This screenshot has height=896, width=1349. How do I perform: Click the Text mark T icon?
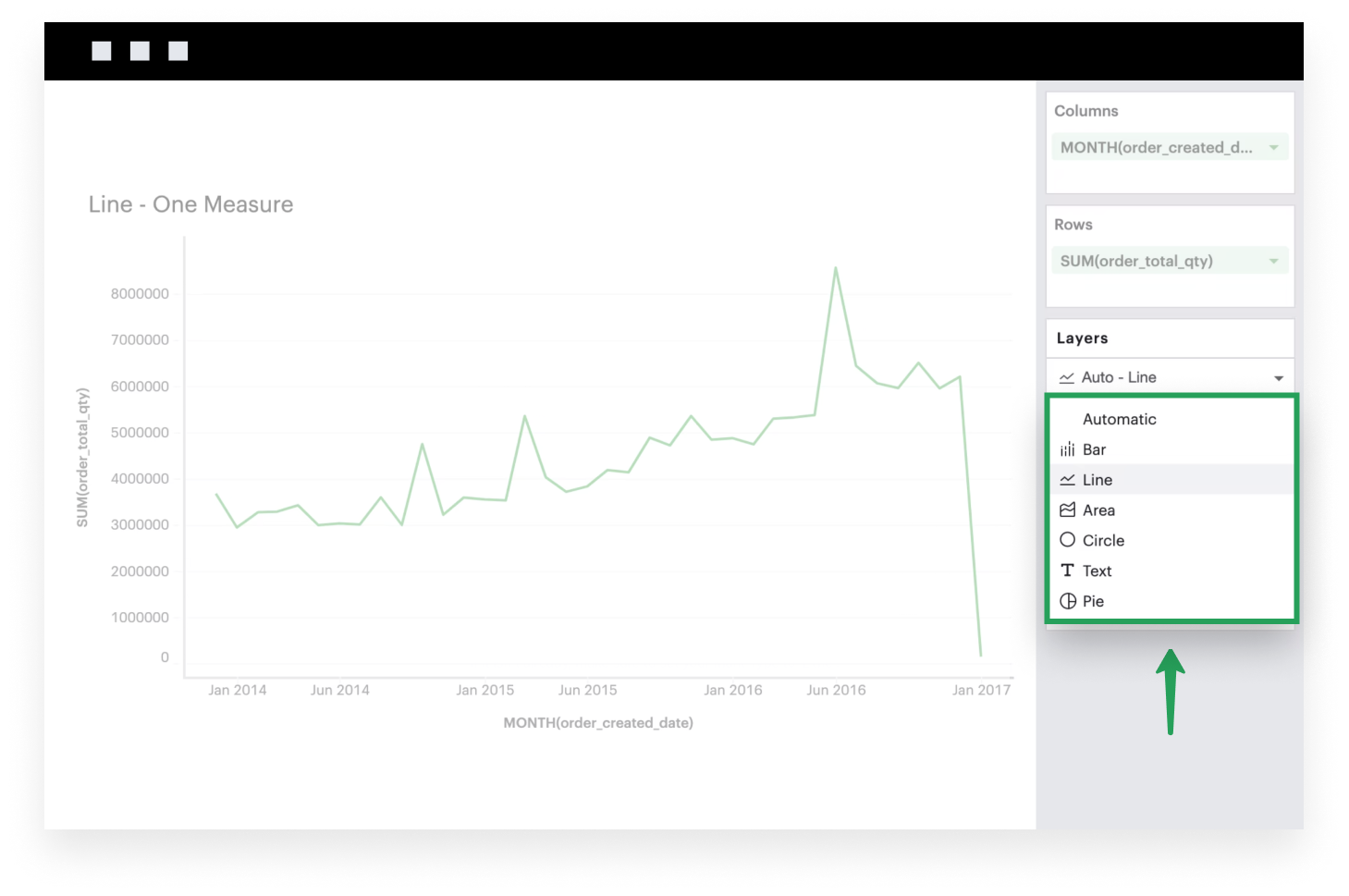tap(1067, 571)
